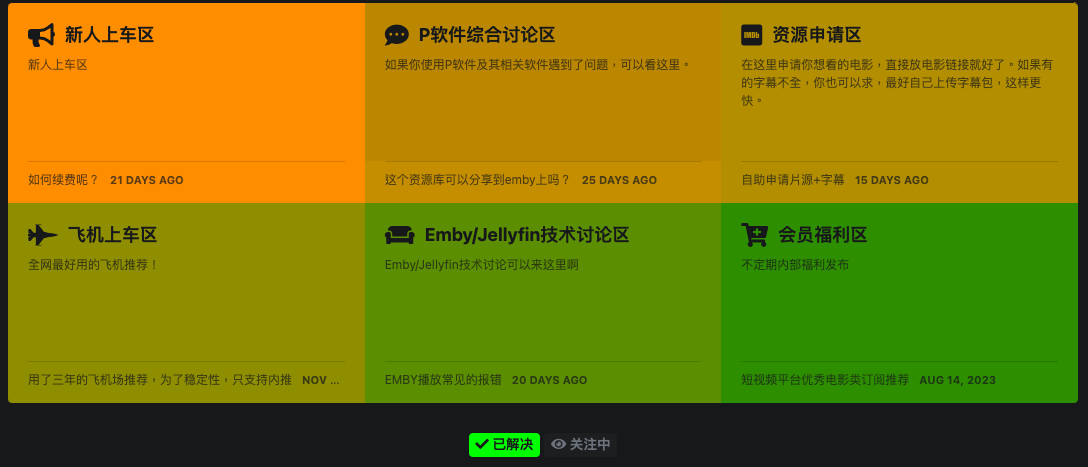This screenshot has width=1088, height=467.
Task: Click the 21 DAYS AGO timestamp
Action: point(147,180)
